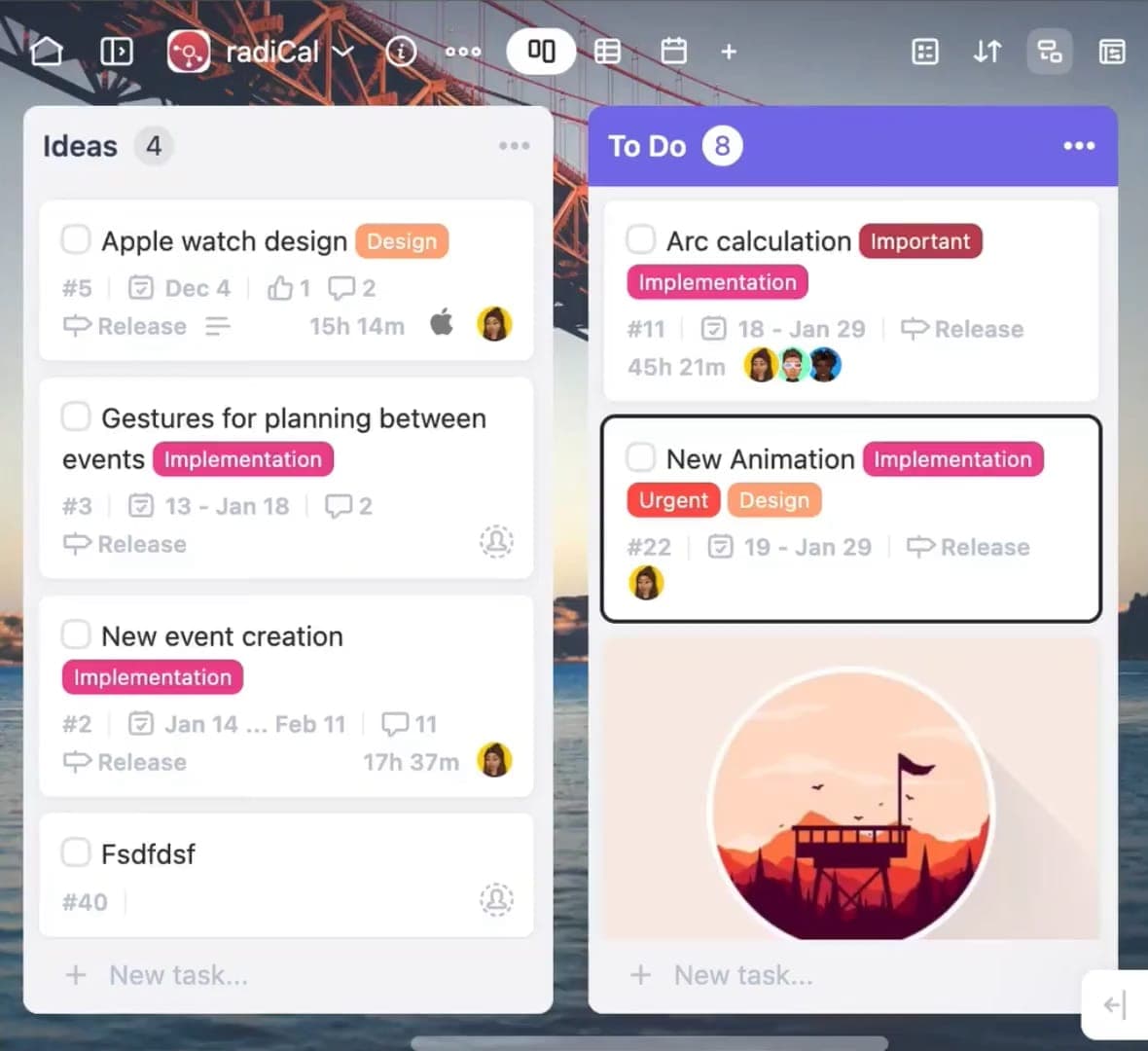Screen dimensions: 1148x1051
Task: Click the home icon in toolbar
Action: click(47, 51)
